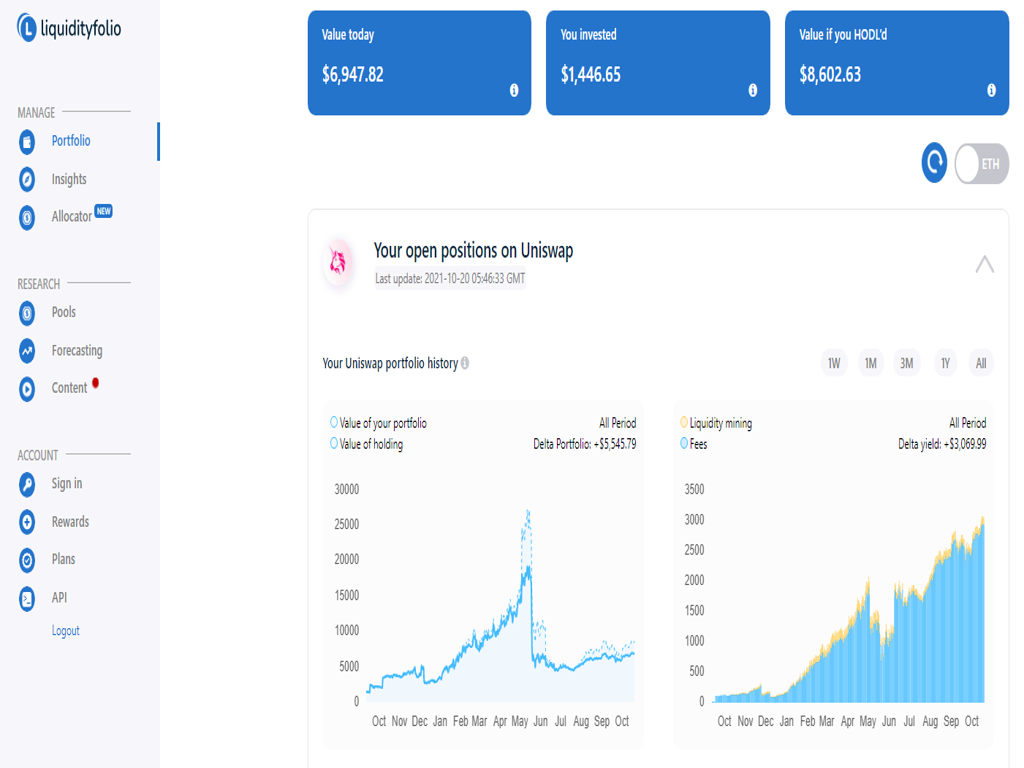Click the Logout link
This screenshot has height=768, width=1024.
(x=65, y=631)
